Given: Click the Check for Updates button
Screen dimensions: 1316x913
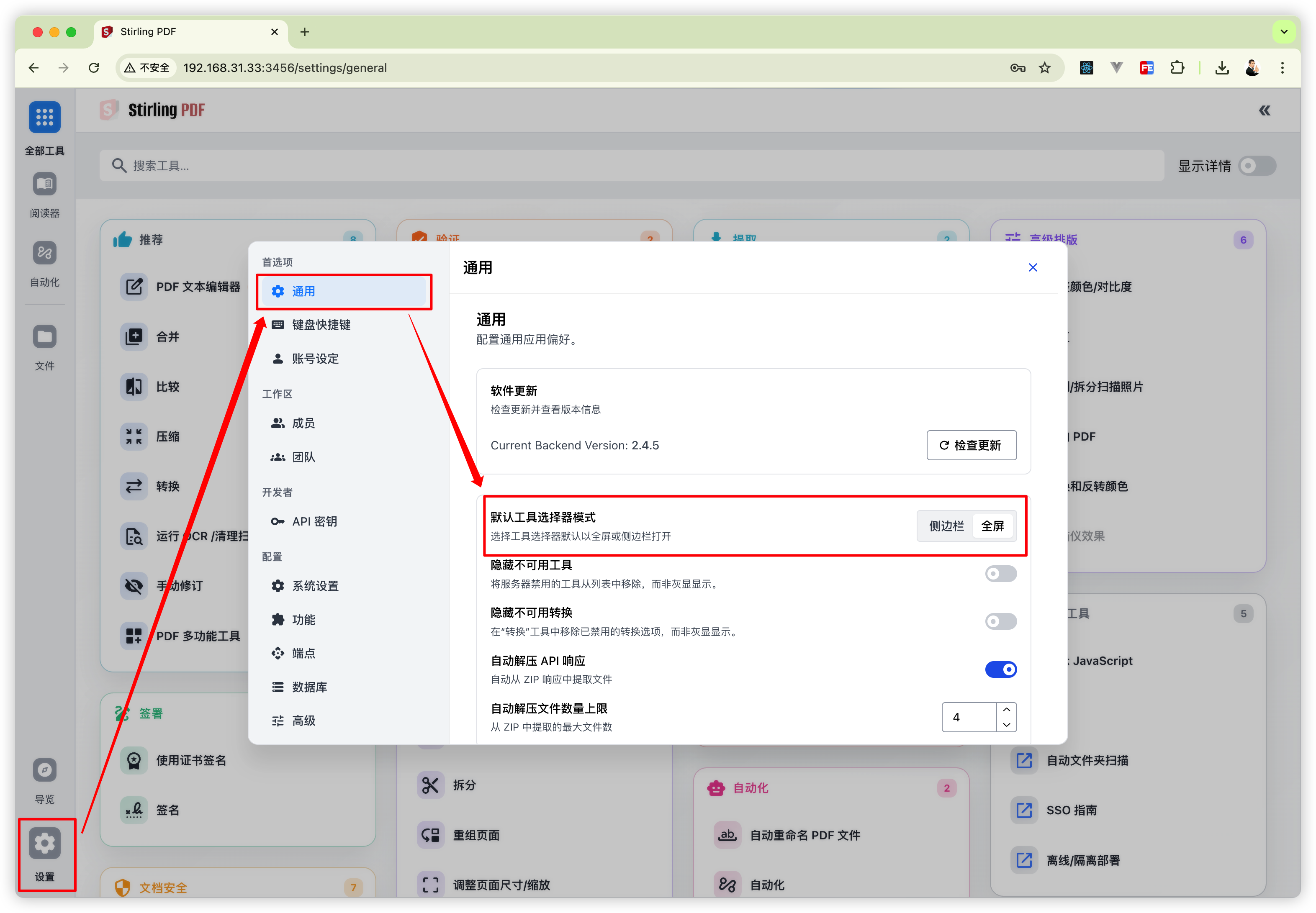Looking at the screenshot, I should (971, 445).
